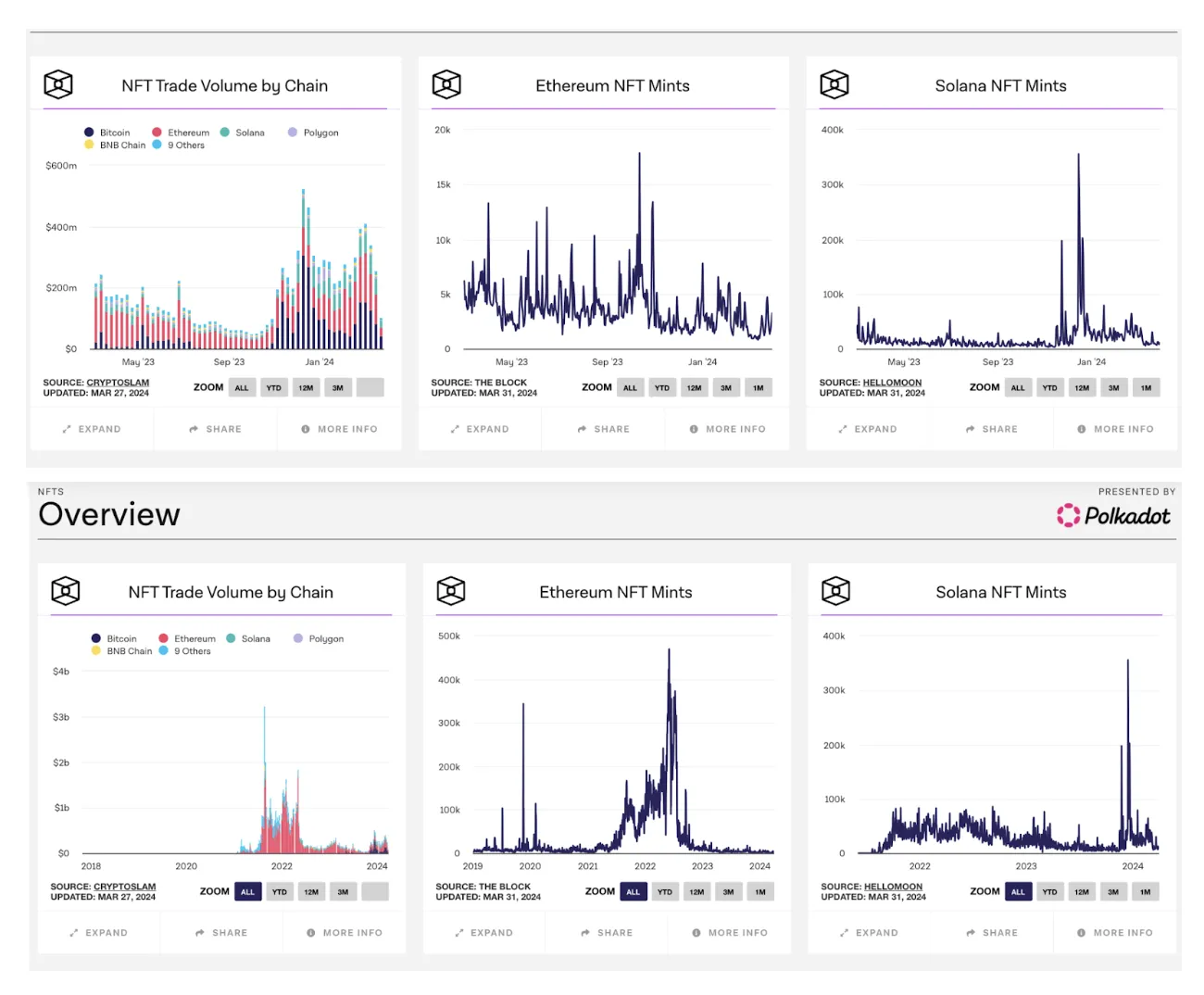Click the Ethereum red color dot in the Overview legend
The image size is (1204, 995).
pos(163,638)
